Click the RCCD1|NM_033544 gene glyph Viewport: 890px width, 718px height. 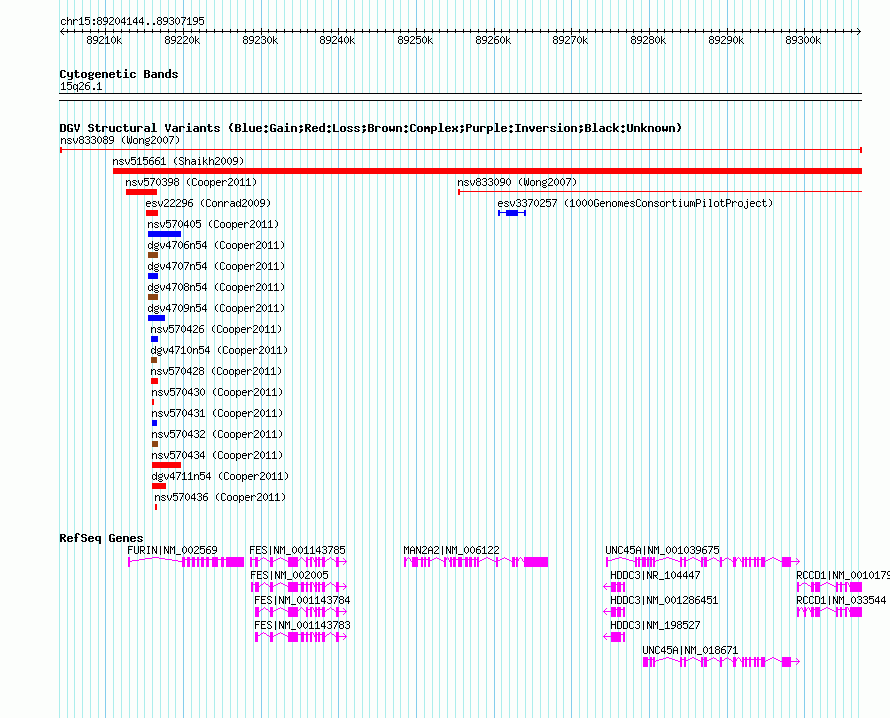point(829,612)
